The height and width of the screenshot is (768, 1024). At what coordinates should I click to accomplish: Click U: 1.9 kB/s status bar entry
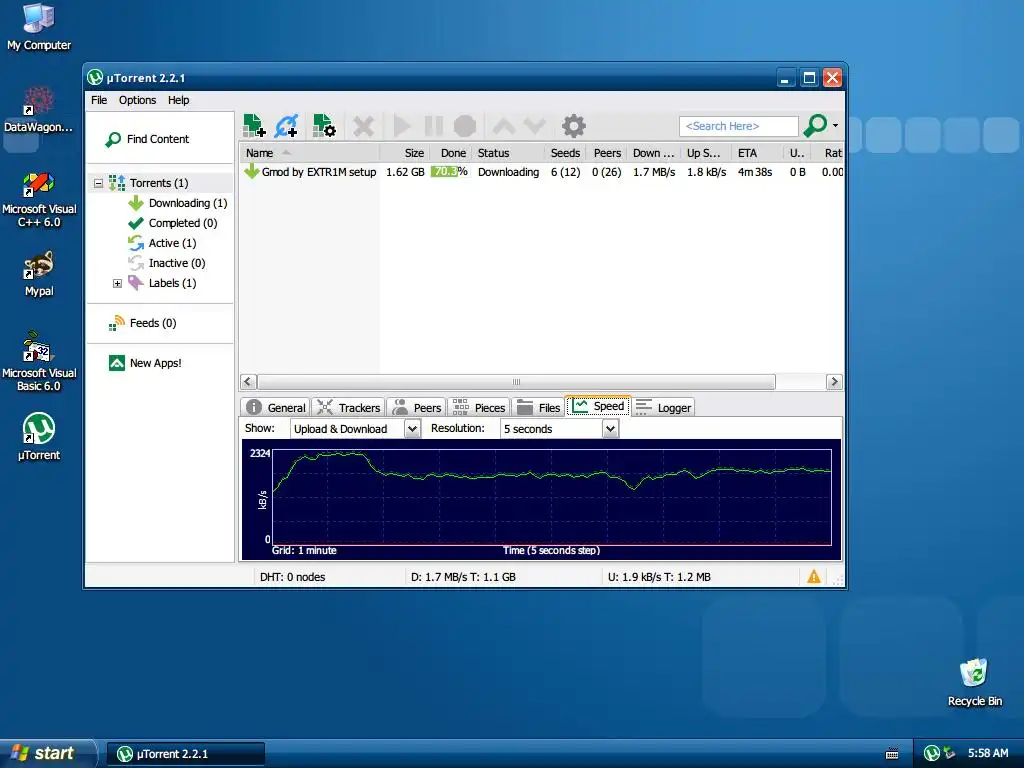pos(659,577)
